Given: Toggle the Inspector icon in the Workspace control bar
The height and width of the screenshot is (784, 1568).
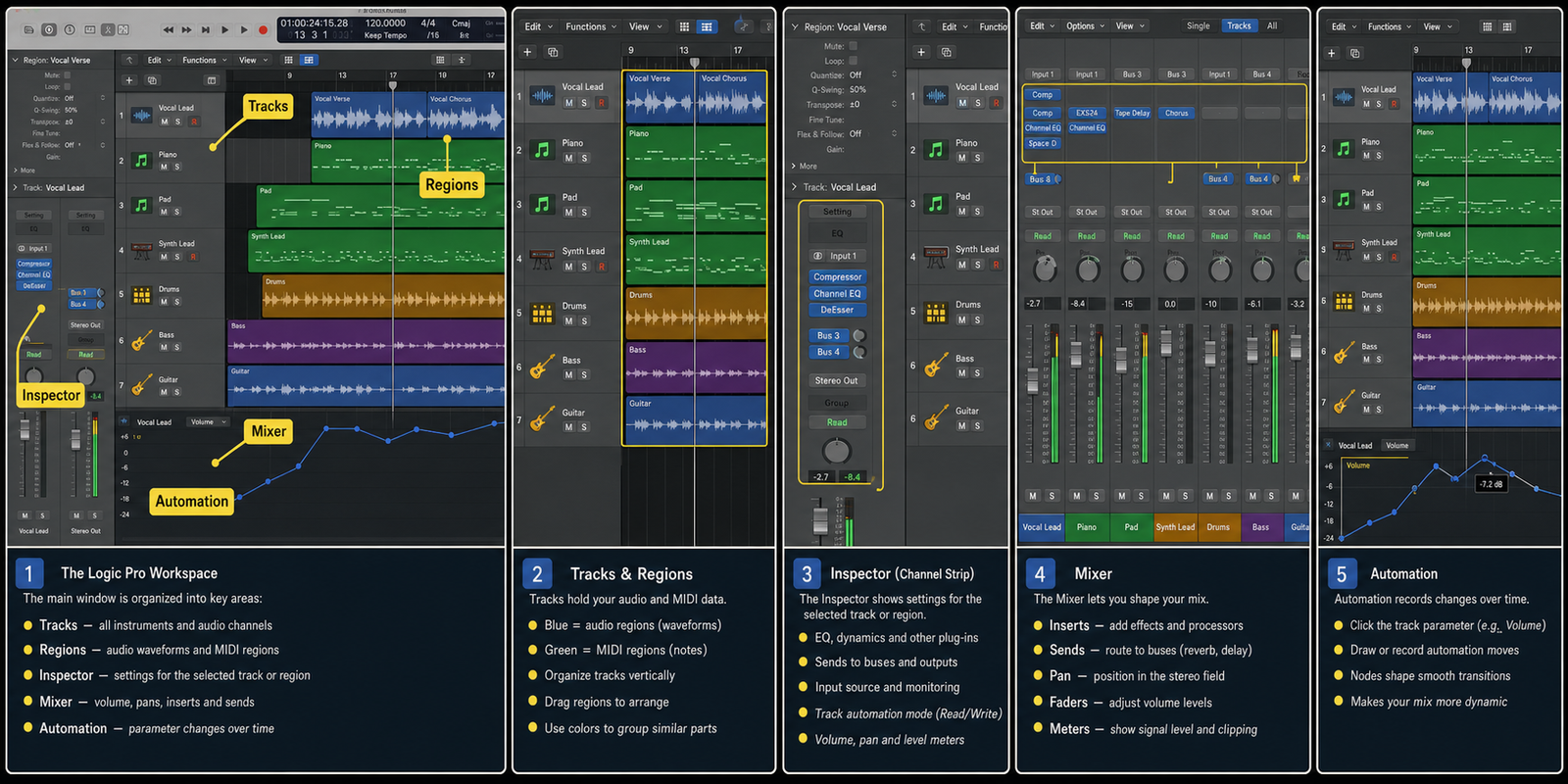Looking at the screenshot, I should coord(49,30).
